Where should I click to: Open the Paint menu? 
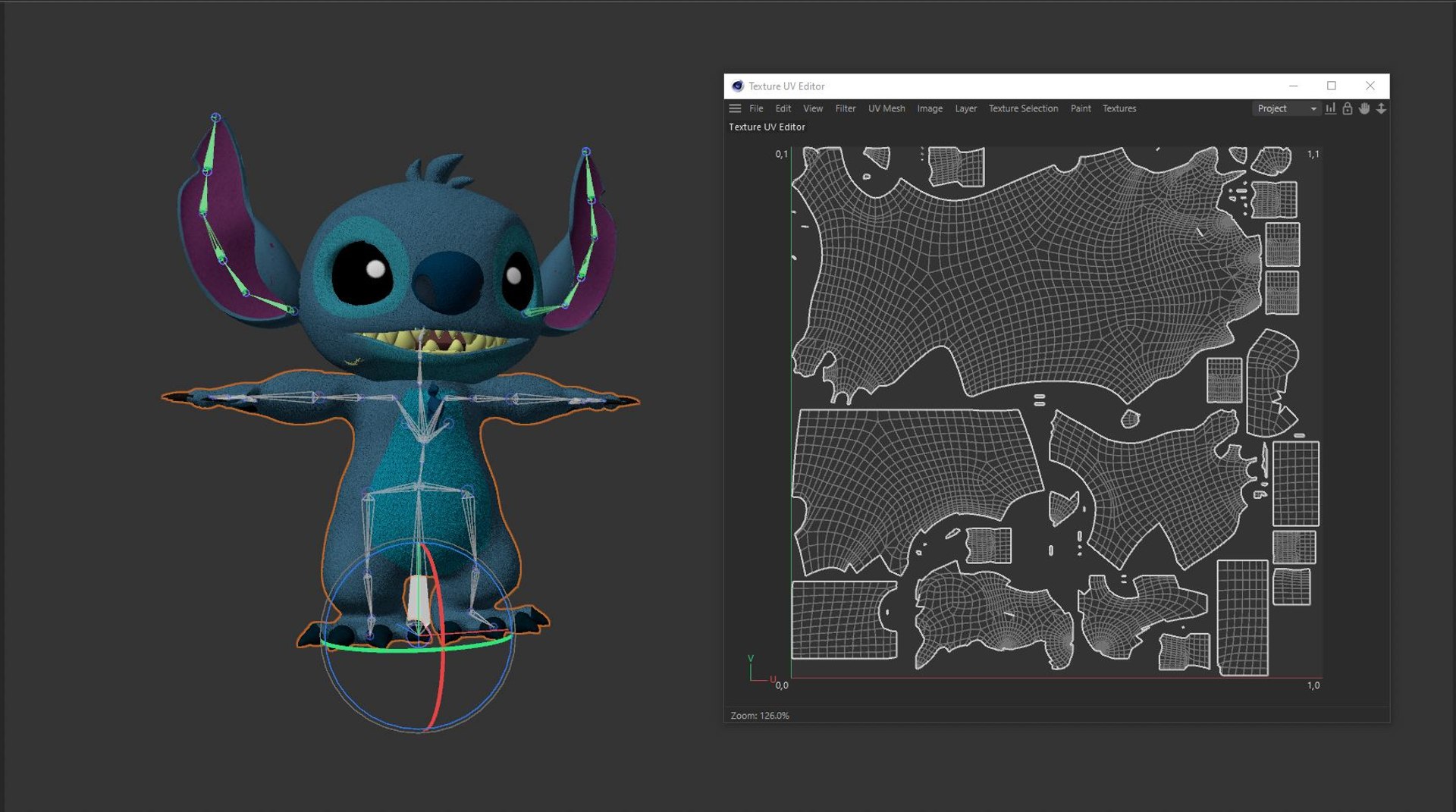(x=1081, y=108)
